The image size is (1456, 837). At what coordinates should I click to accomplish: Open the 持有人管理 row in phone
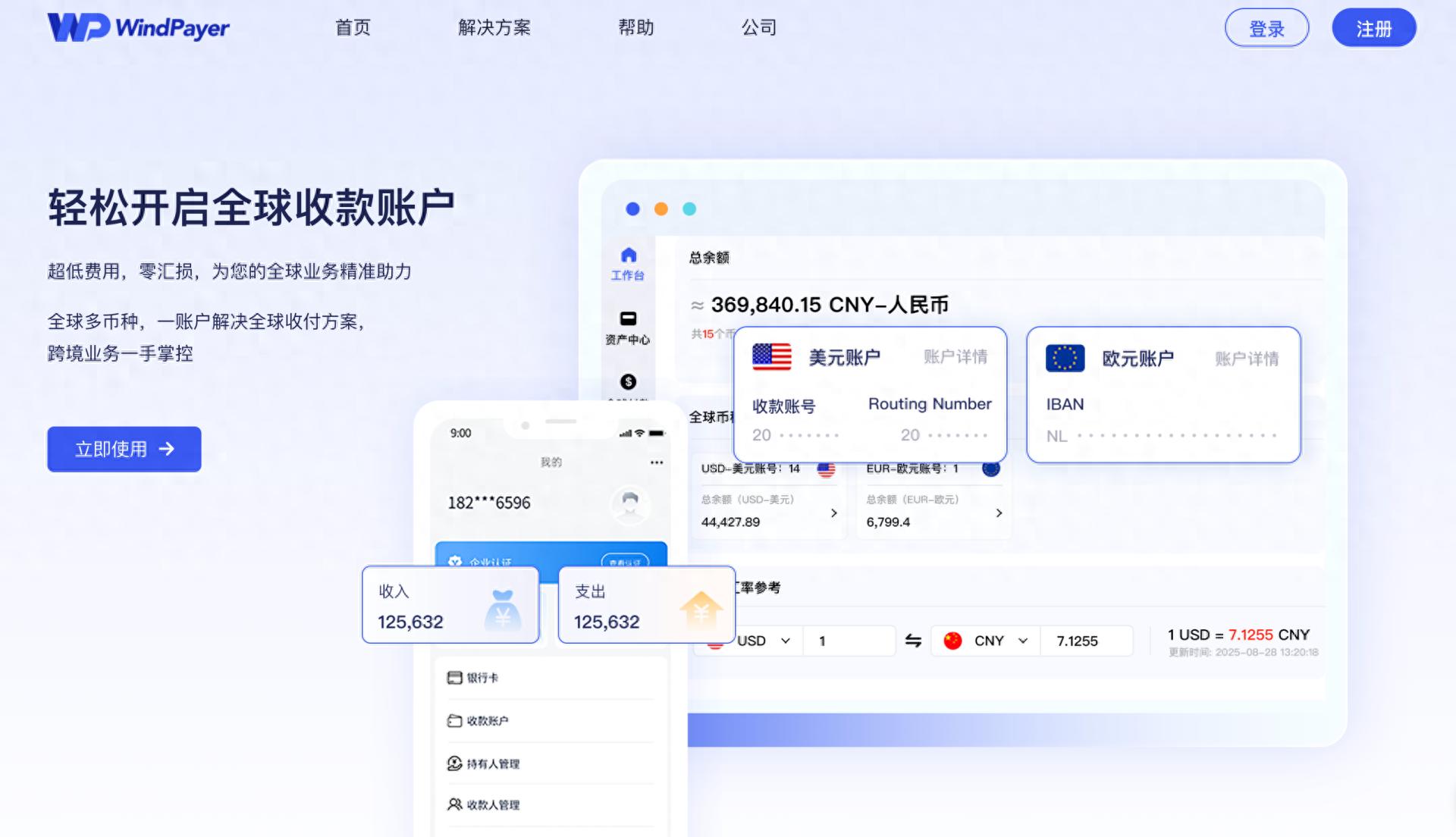pos(551,763)
